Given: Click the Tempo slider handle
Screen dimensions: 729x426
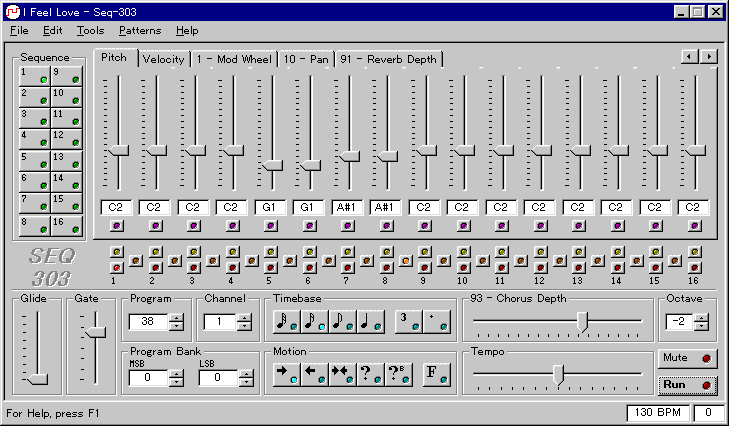Looking at the screenshot, I should (x=558, y=375).
